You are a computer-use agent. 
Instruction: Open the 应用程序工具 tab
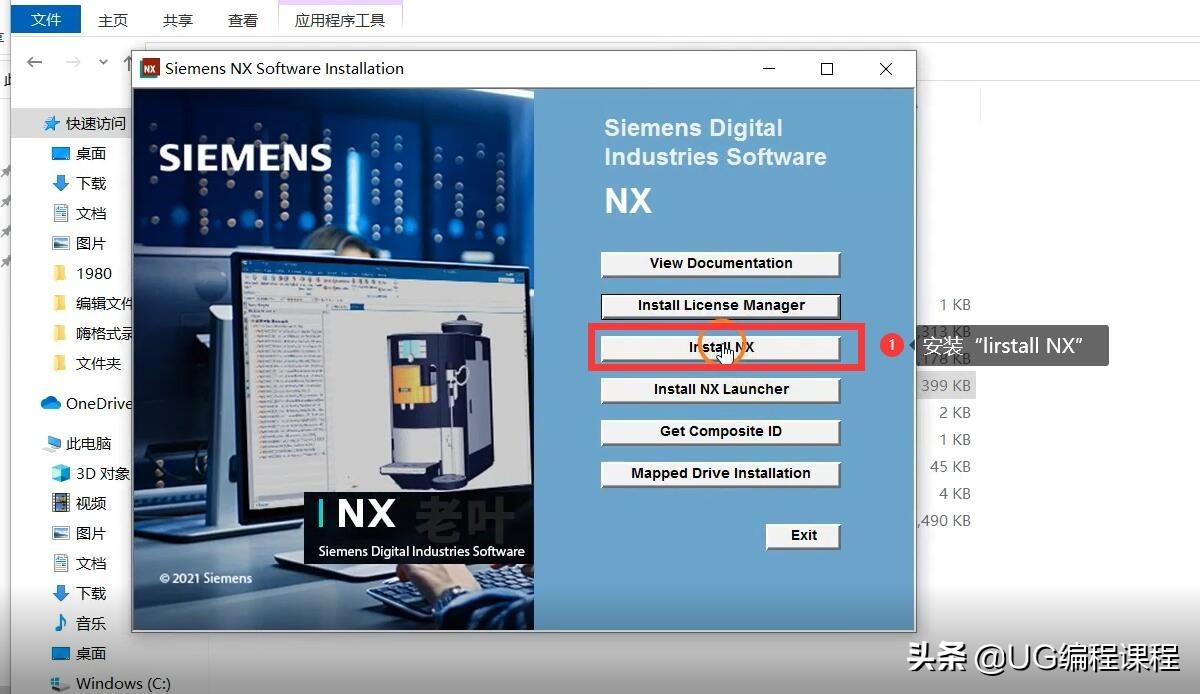click(339, 19)
